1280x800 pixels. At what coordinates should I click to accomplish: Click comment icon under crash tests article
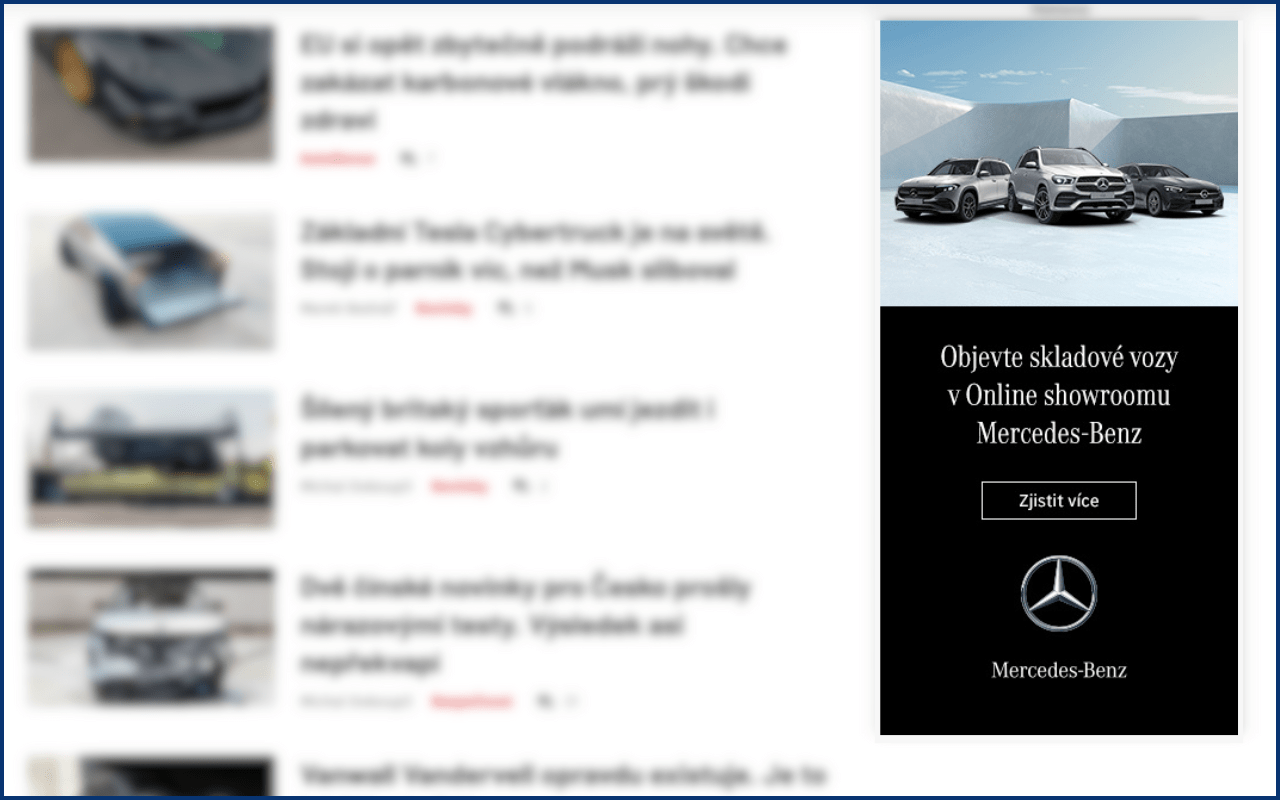544,702
